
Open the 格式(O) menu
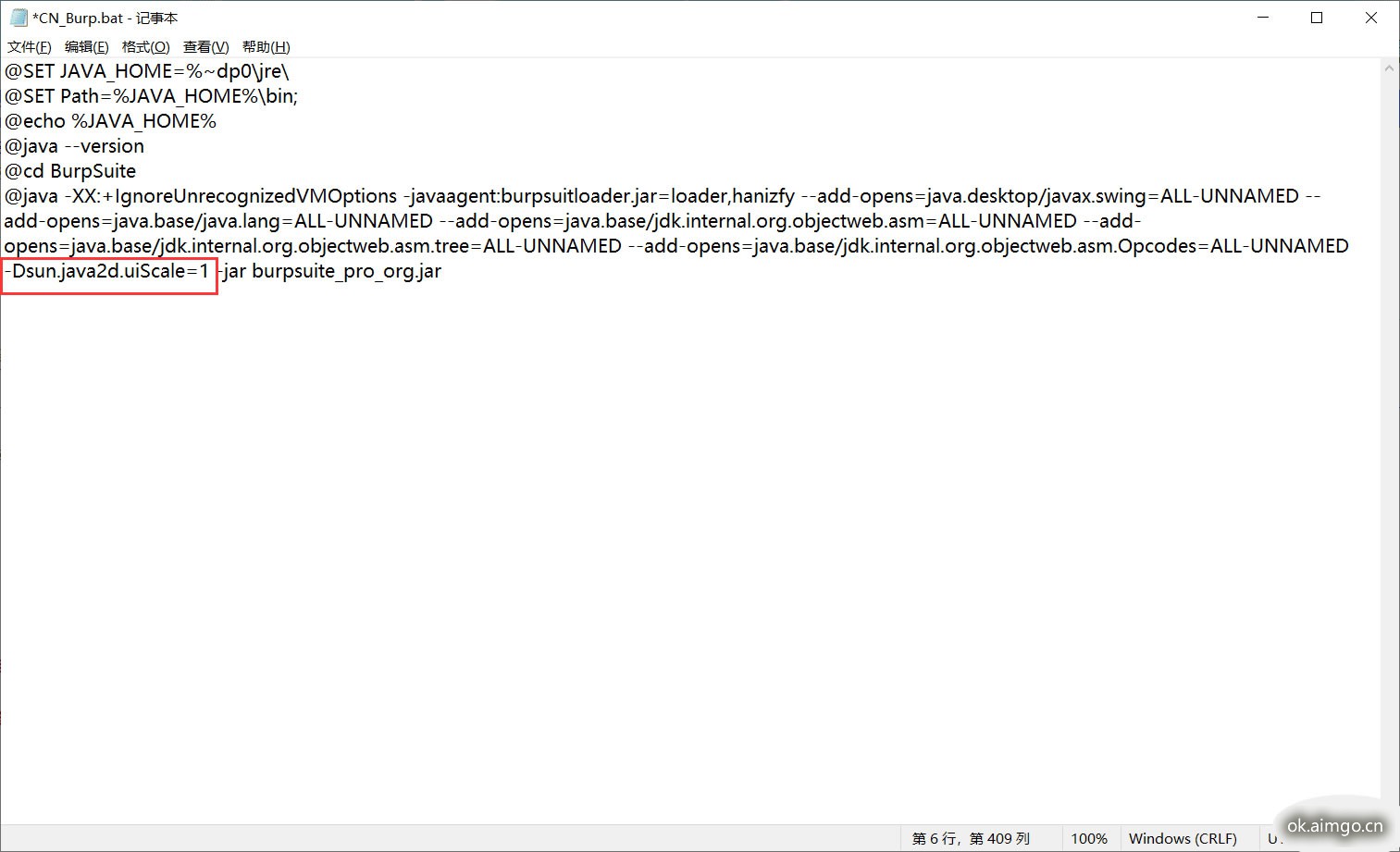pos(145,47)
